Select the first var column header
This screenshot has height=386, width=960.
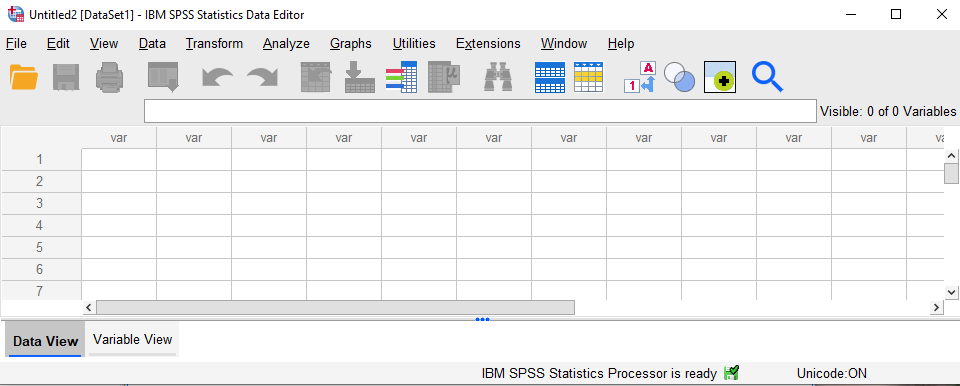click(119, 138)
